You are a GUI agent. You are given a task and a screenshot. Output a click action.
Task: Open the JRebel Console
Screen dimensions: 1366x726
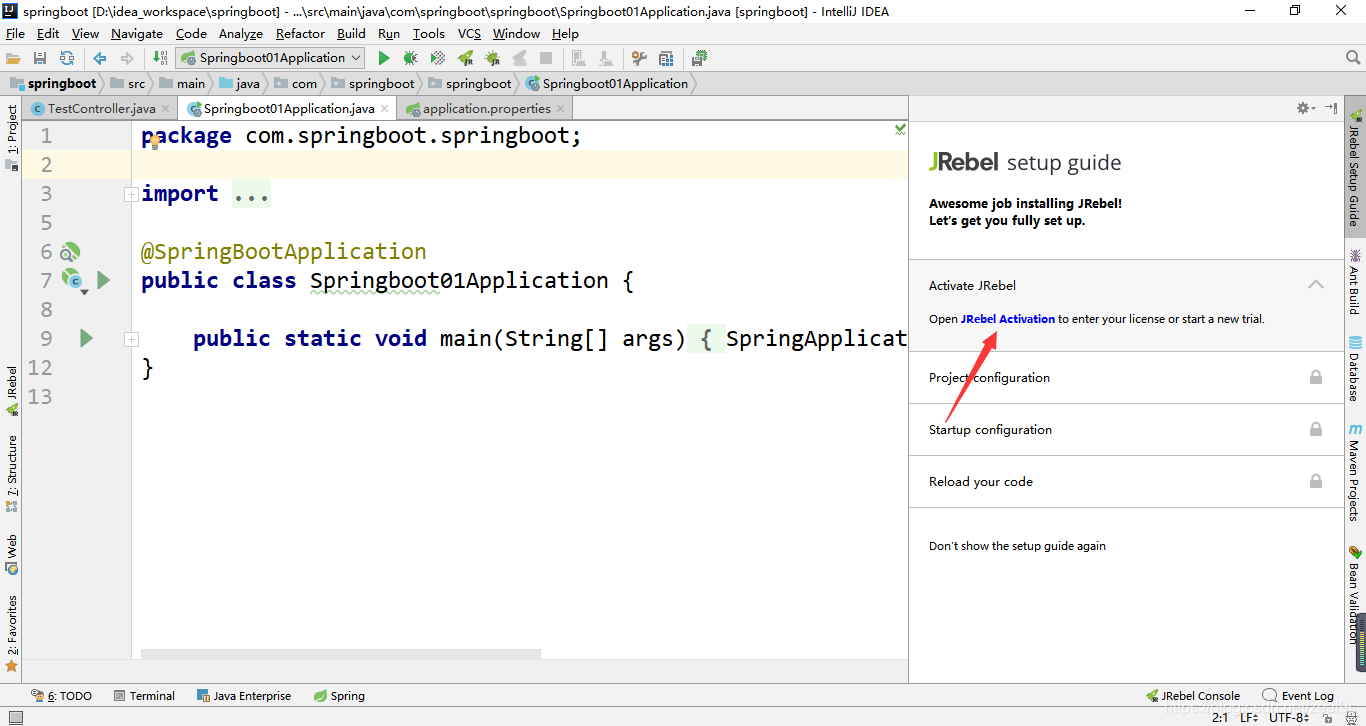[1192, 696]
